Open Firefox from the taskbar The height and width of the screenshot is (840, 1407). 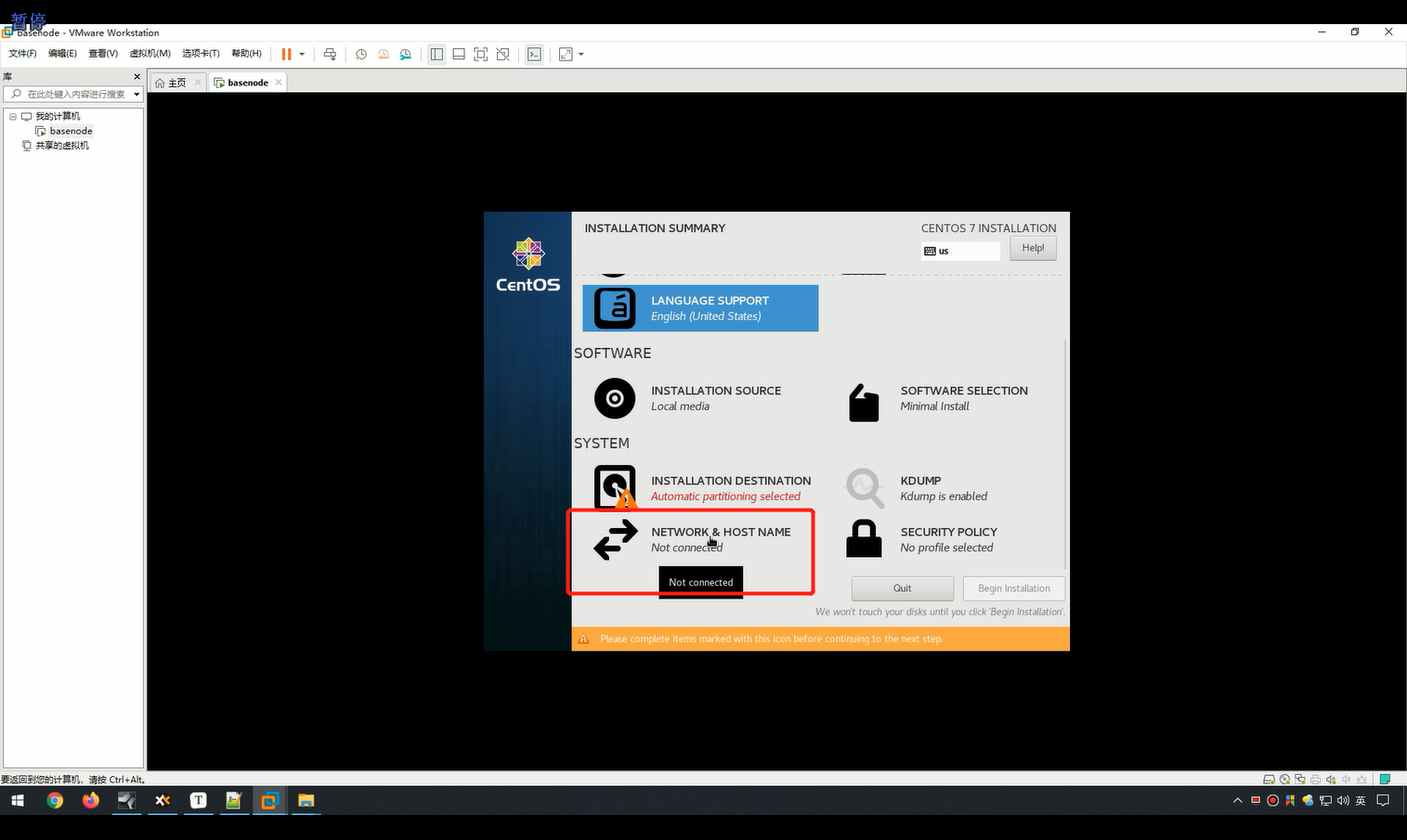click(90, 800)
